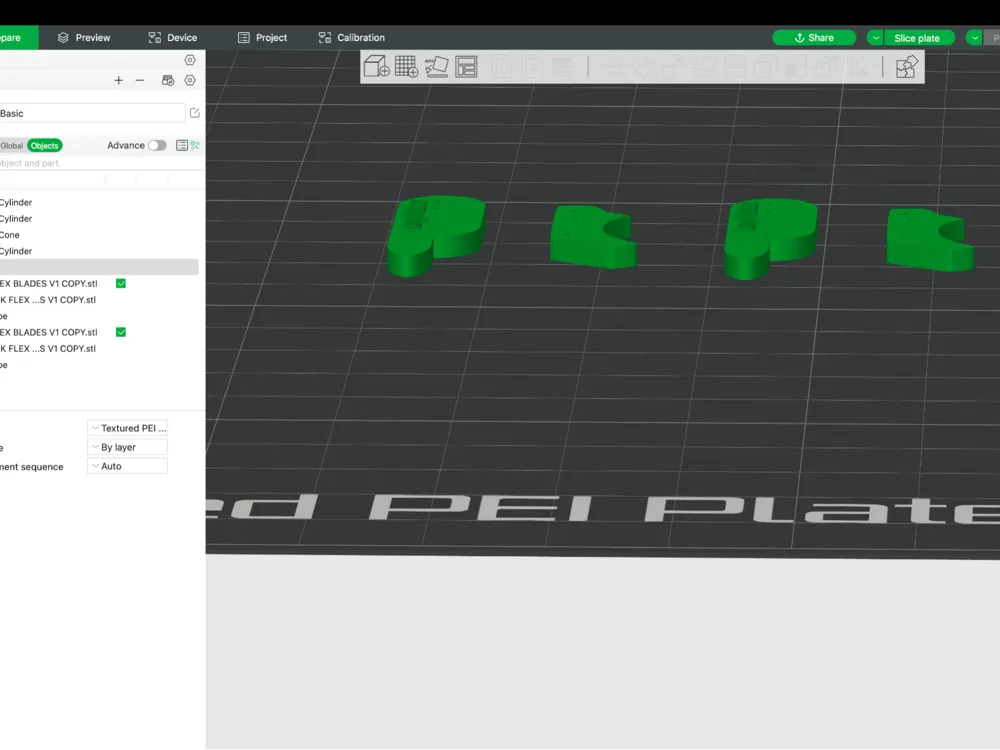This screenshot has width=1000, height=750.
Task: Click the Add object cube icon
Action: click(x=376, y=66)
